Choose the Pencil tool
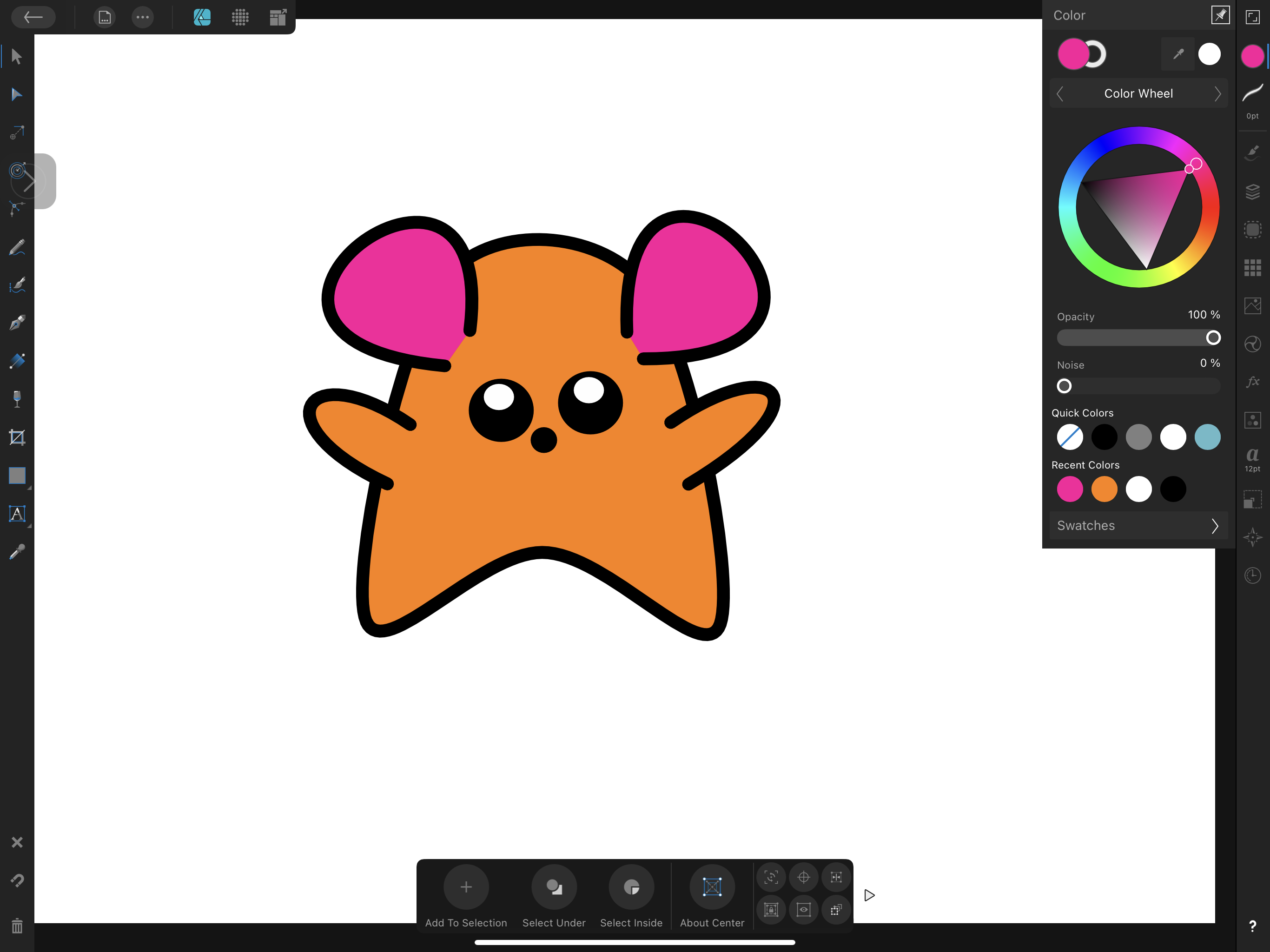Viewport: 1270px width, 952px height. point(17,247)
